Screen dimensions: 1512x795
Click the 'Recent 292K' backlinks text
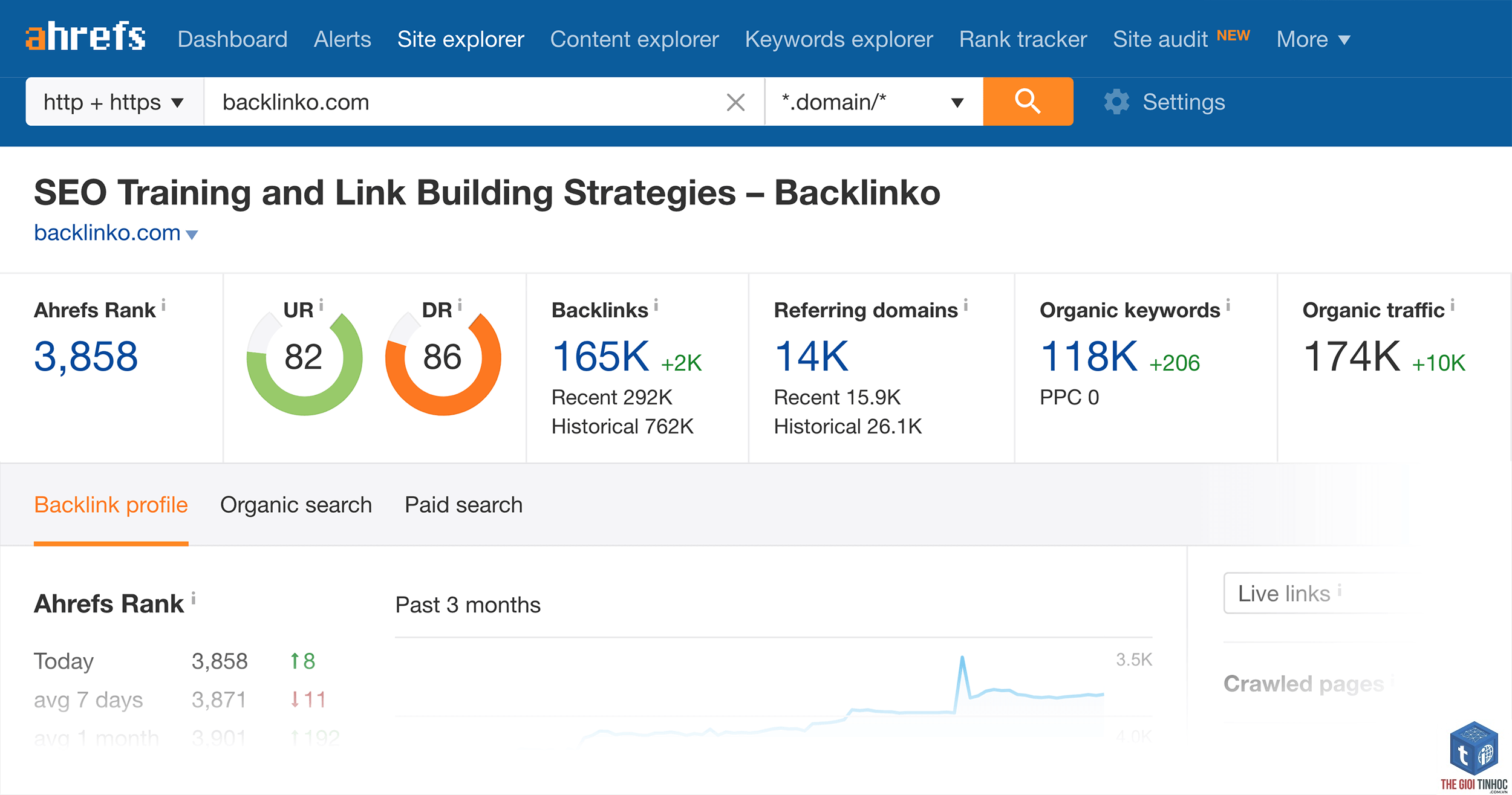coord(611,397)
